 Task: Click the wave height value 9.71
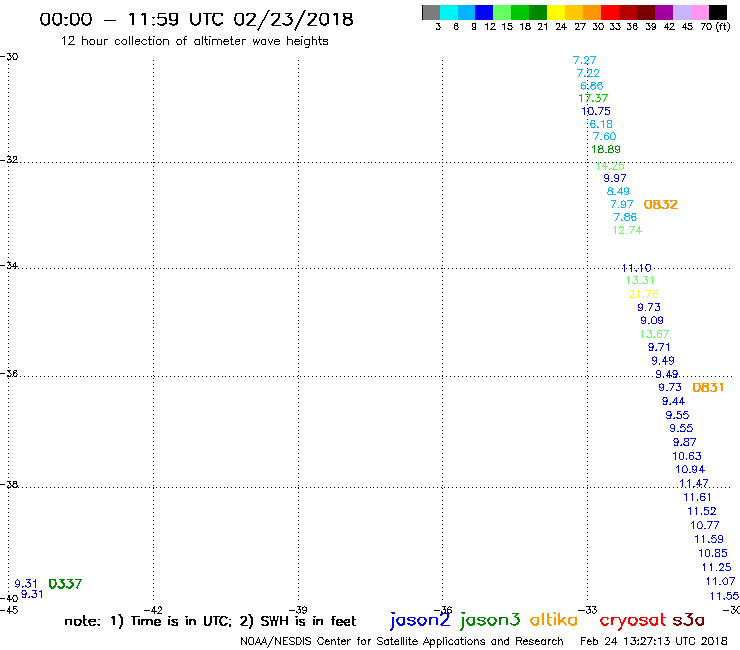[x=659, y=347]
